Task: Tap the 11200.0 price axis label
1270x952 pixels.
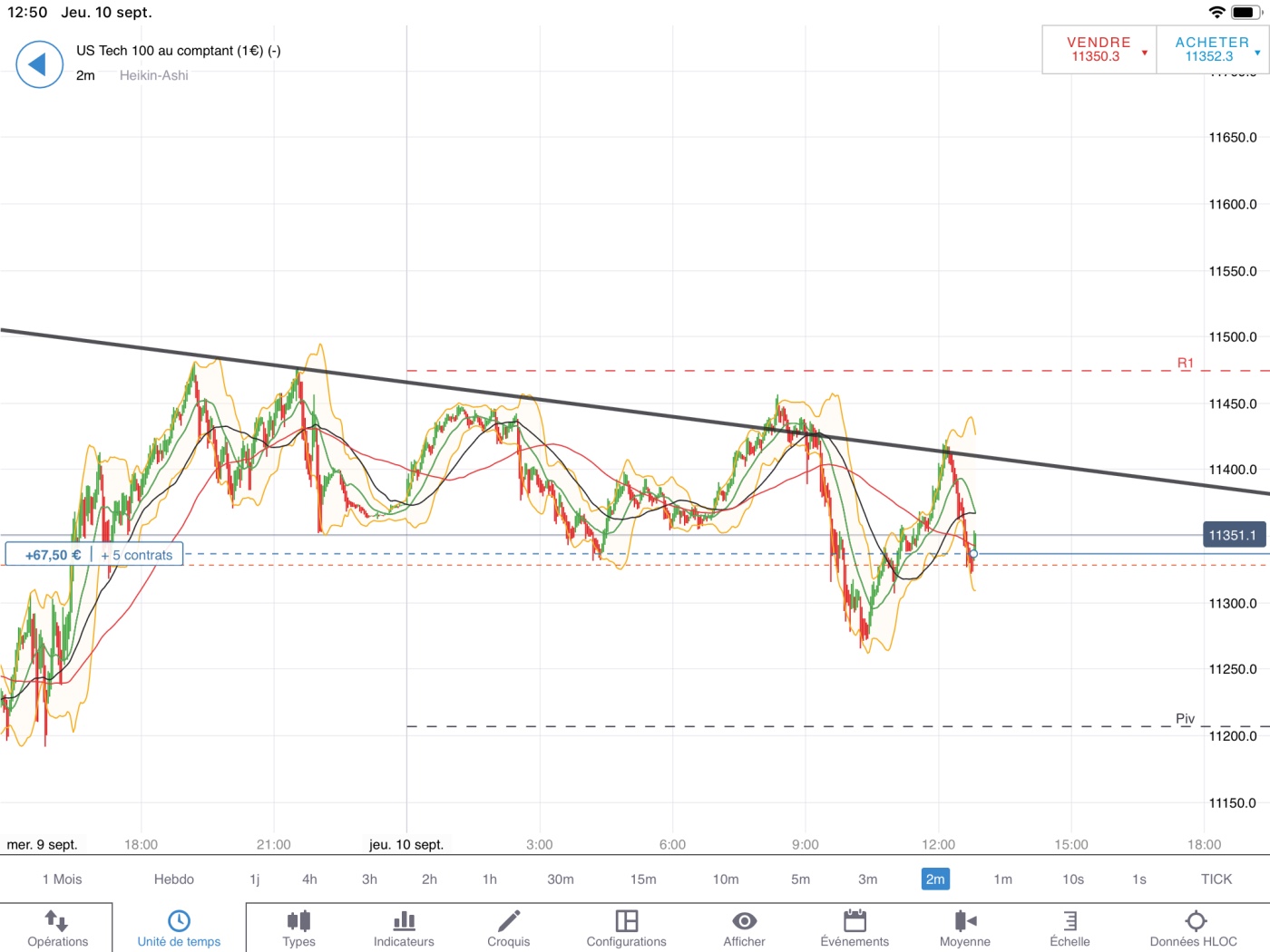Action: point(1233,736)
